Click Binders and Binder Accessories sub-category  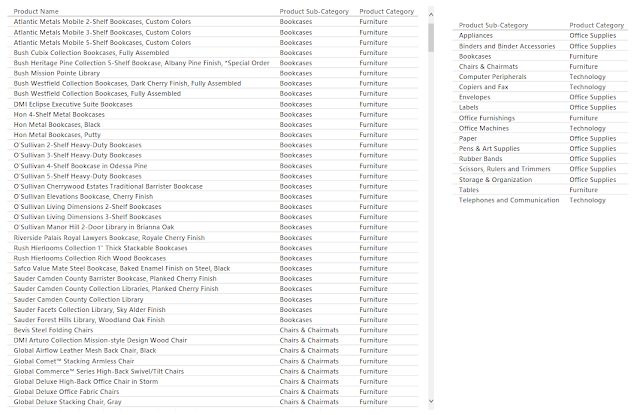coord(507,46)
